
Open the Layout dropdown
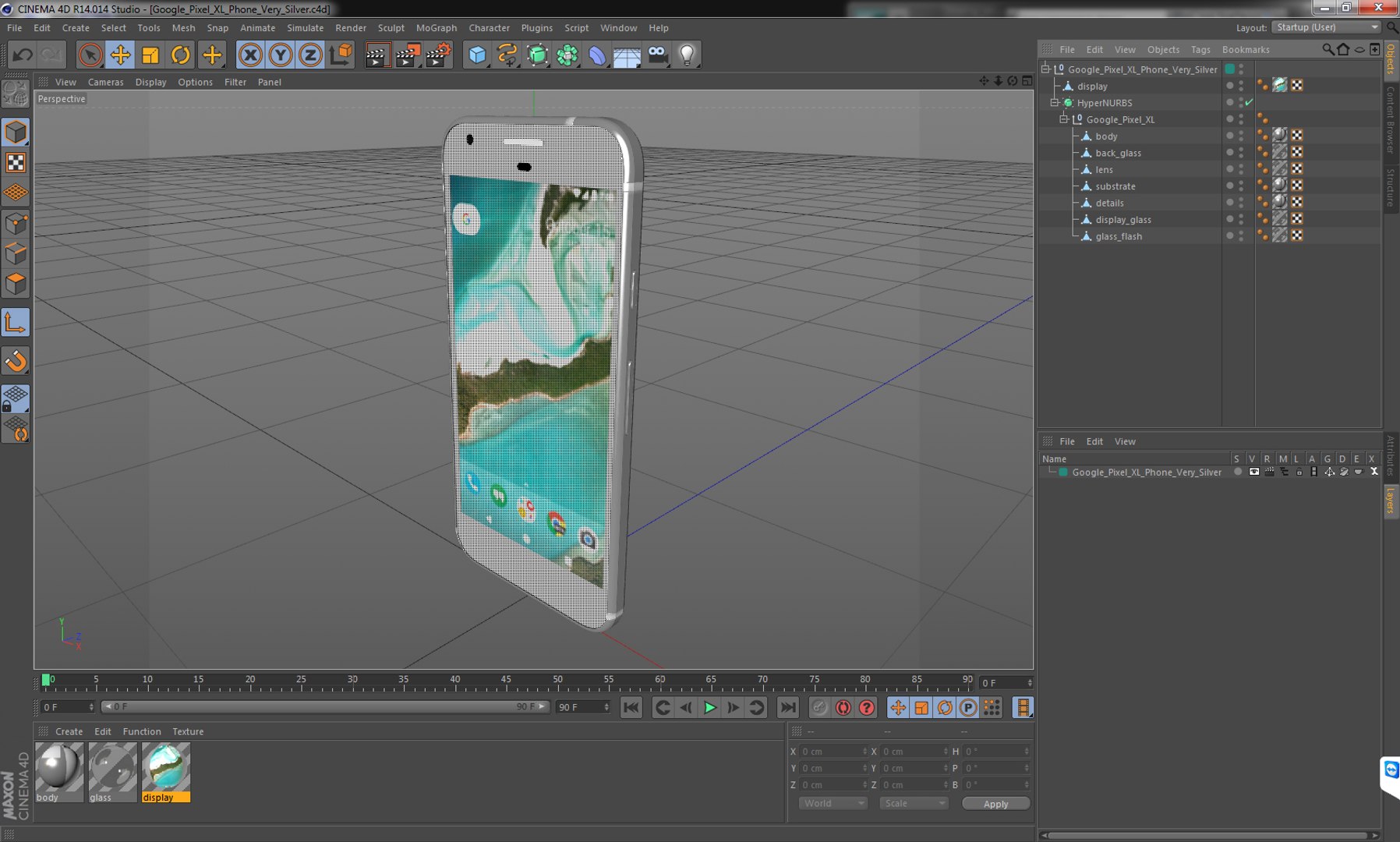[1327, 27]
